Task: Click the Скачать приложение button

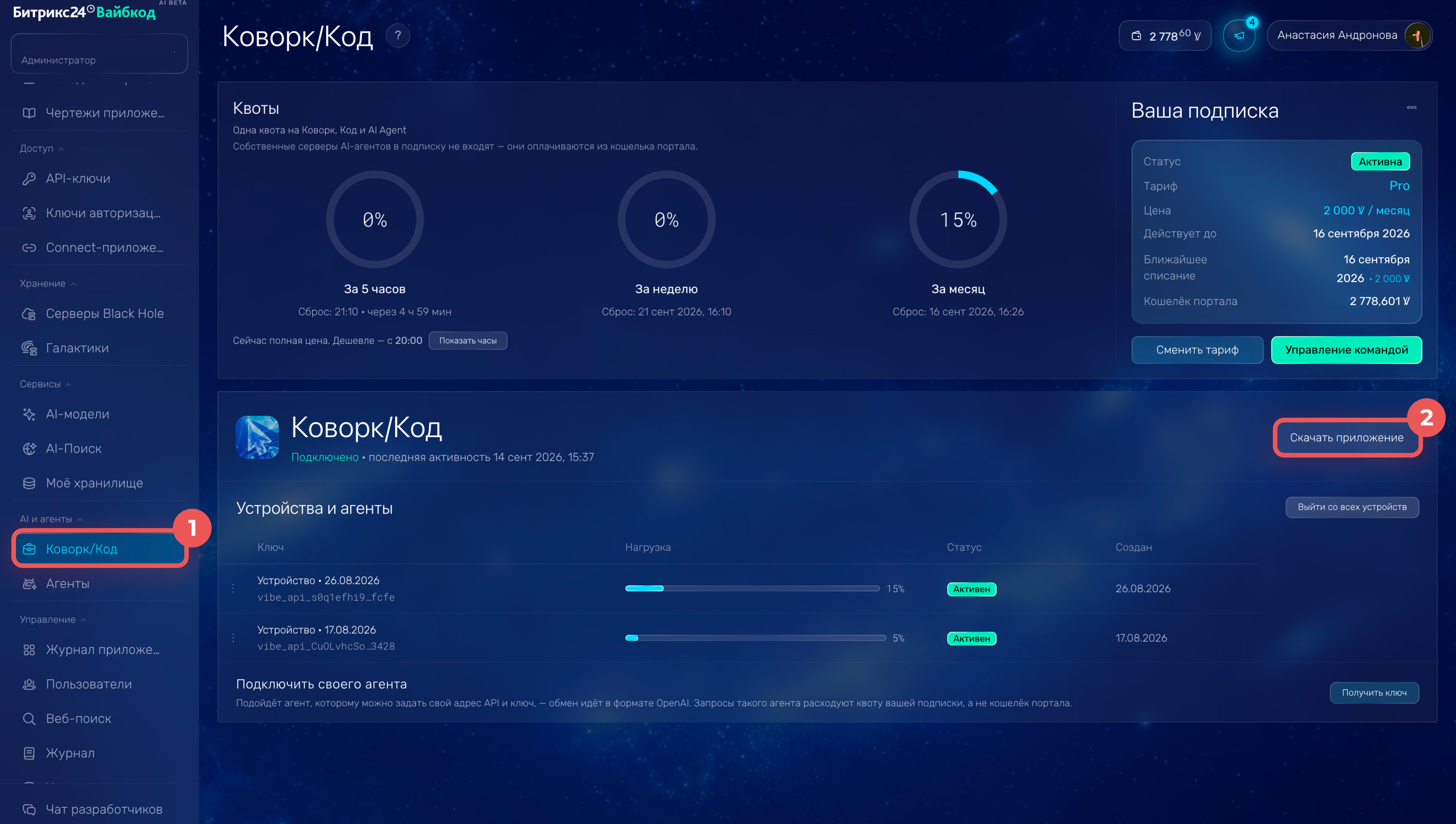Action: 1346,437
